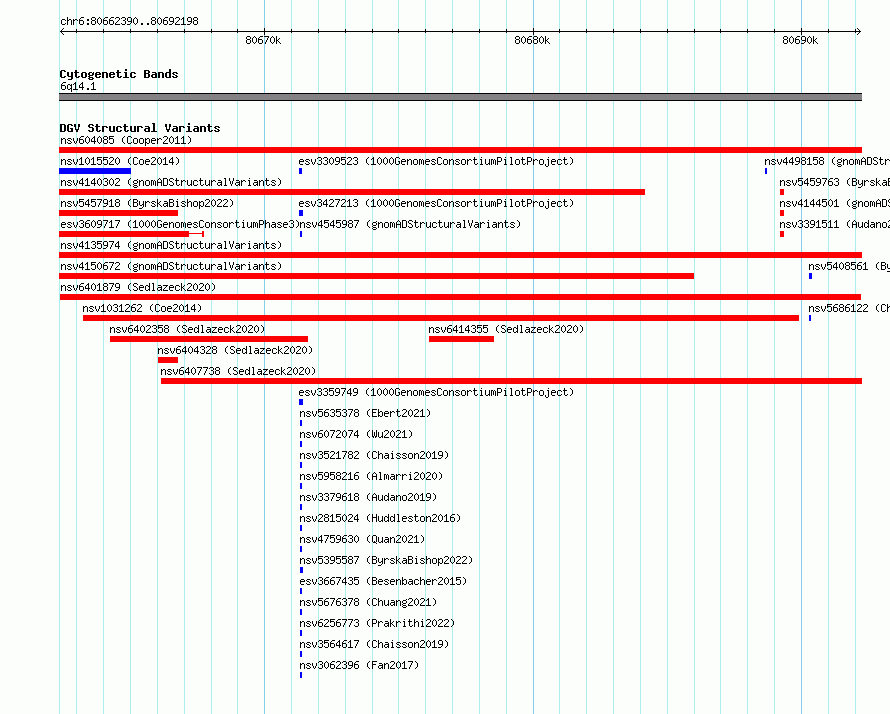
Task: Open nsv4144501 variant label
Action: [x=834, y=203]
